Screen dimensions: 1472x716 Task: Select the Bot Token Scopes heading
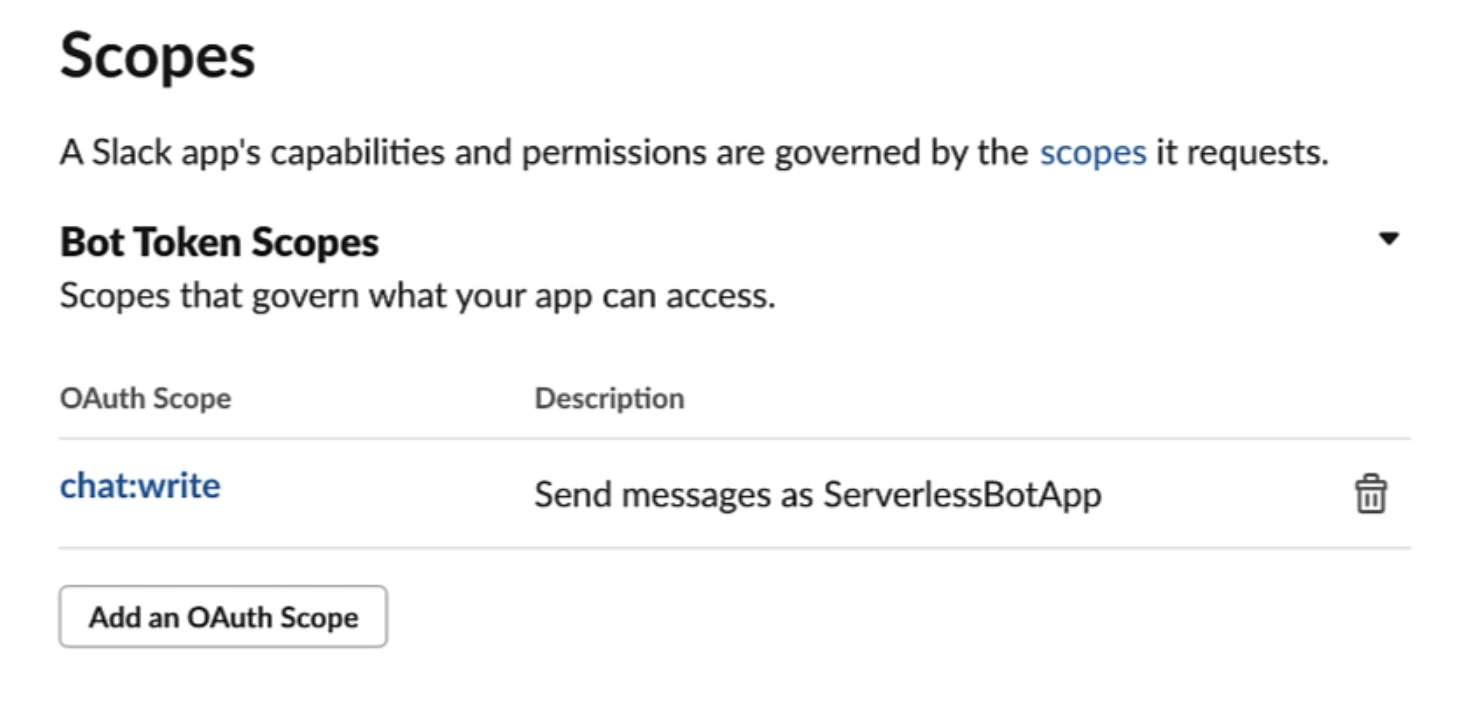click(219, 242)
